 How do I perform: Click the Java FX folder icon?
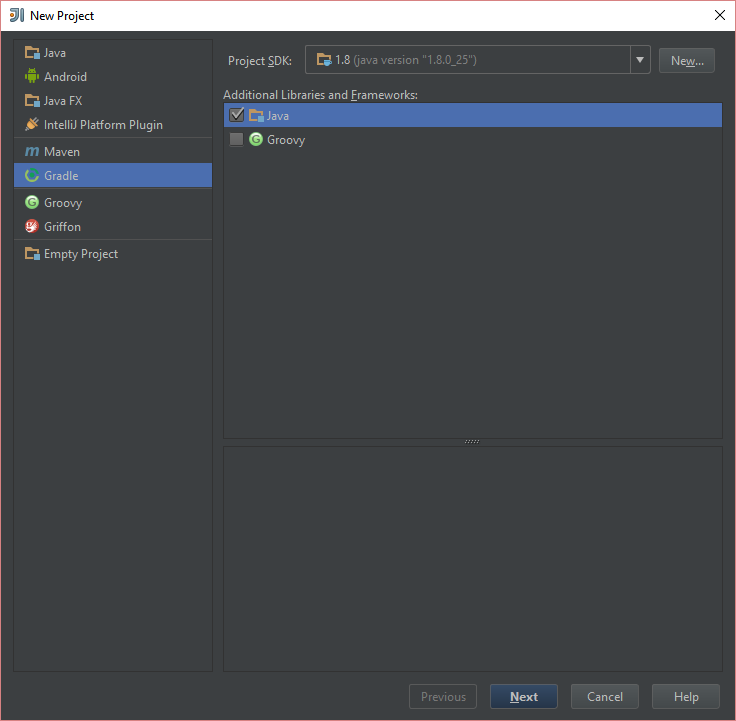[x=32, y=100]
